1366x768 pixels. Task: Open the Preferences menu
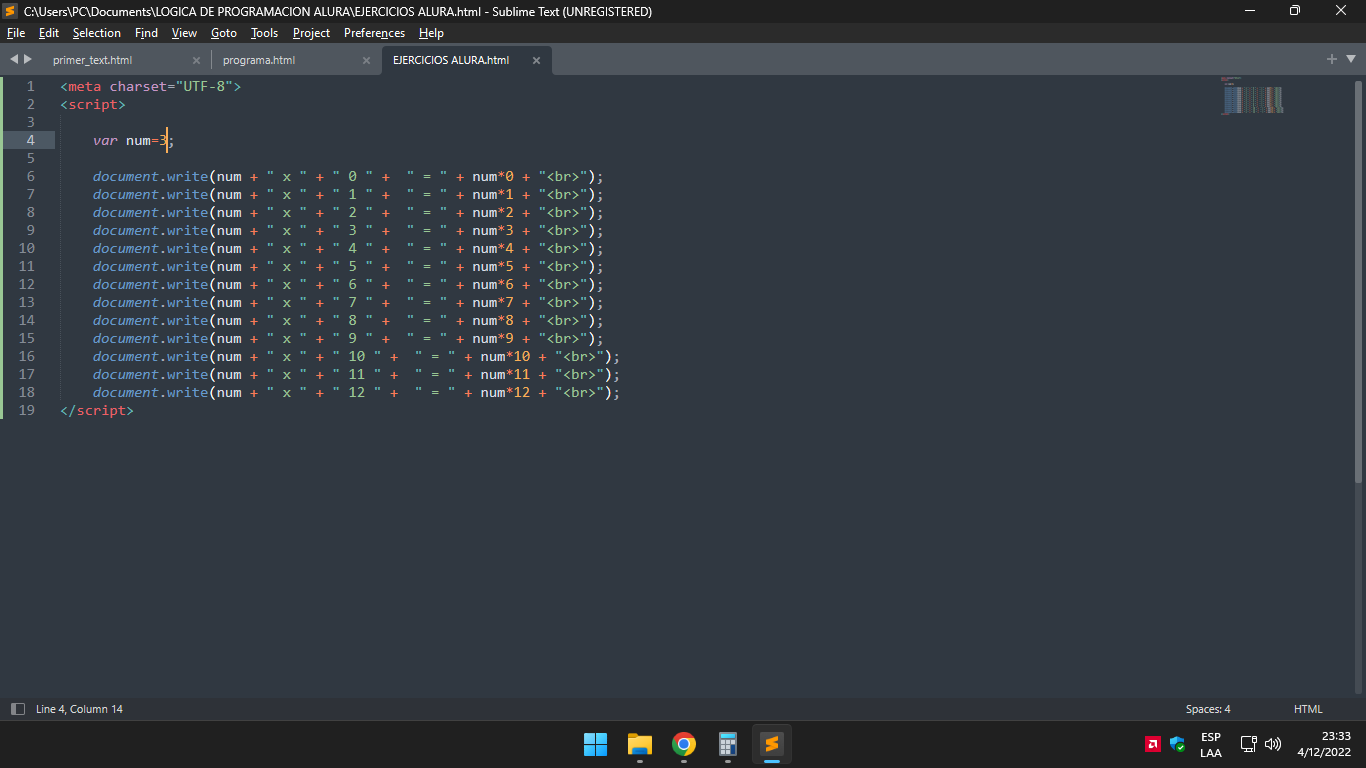374,33
